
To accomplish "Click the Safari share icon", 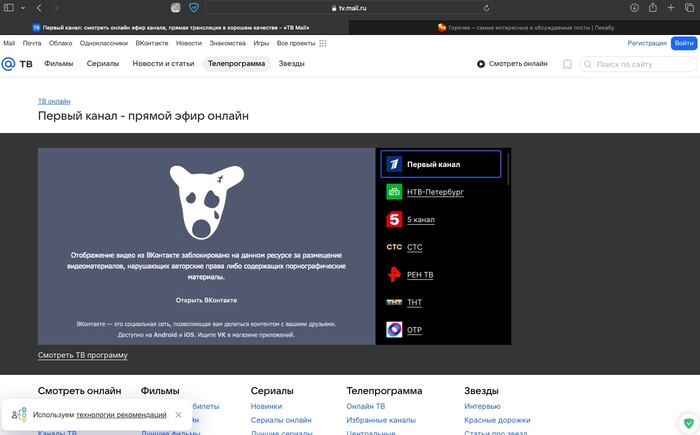I will point(654,8).
